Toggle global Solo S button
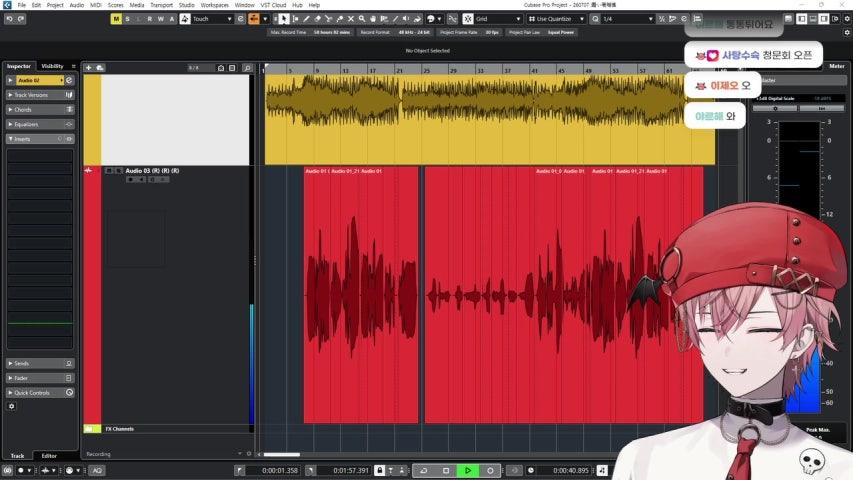The height and width of the screenshot is (480, 853). tap(127, 19)
